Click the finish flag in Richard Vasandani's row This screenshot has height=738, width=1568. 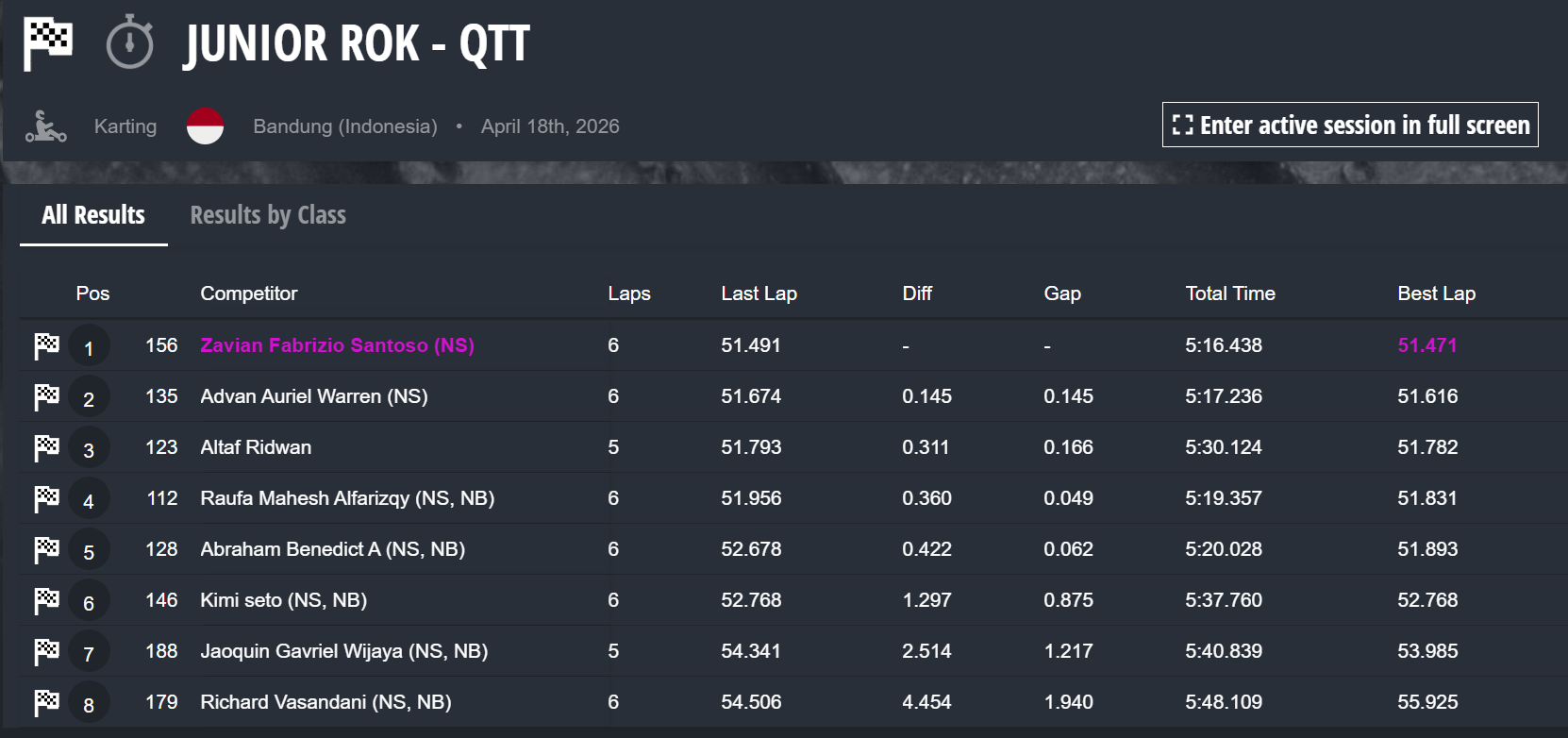[x=46, y=703]
